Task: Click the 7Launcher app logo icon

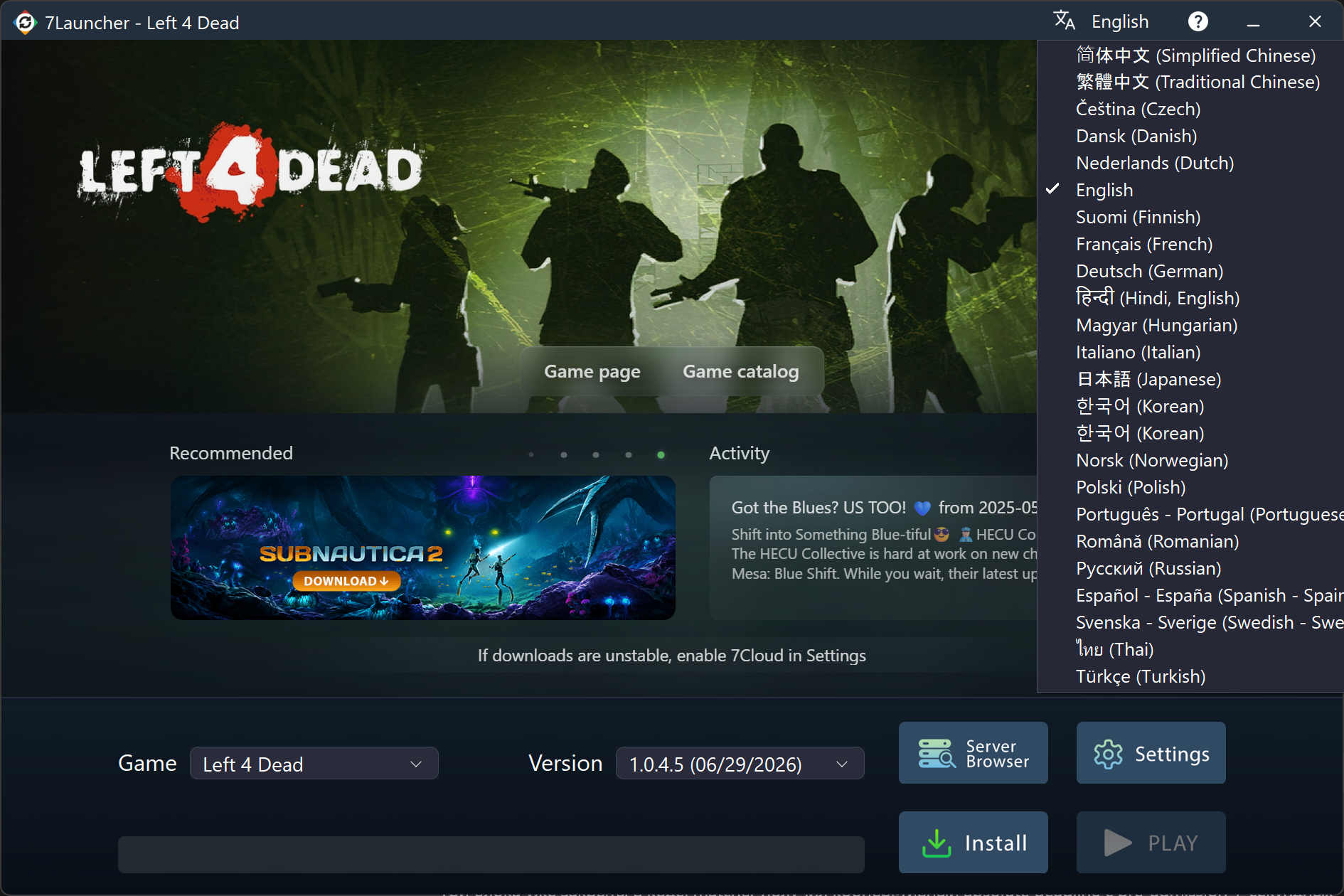Action: pyautogui.click(x=25, y=23)
